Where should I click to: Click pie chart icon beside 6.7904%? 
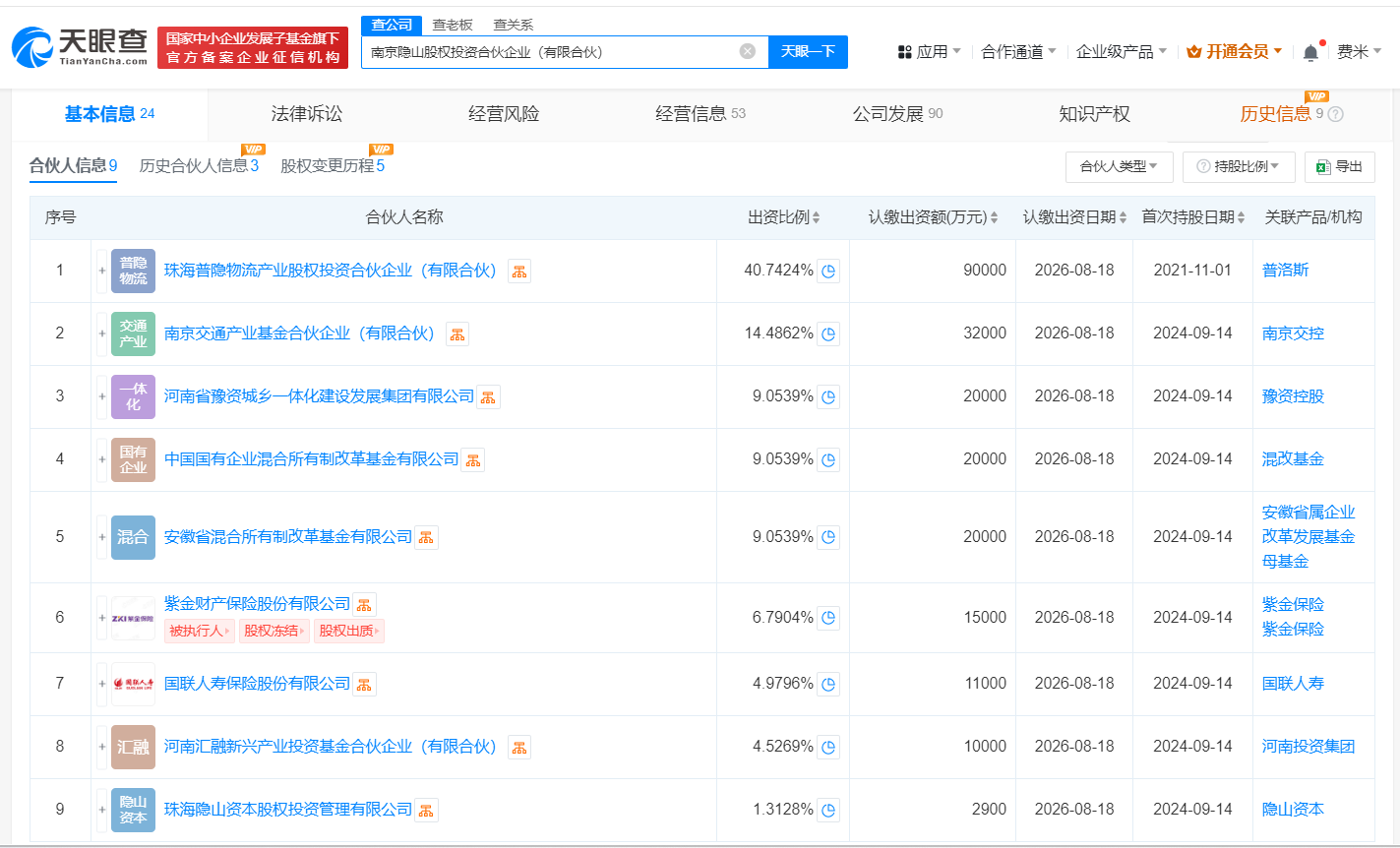828,618
